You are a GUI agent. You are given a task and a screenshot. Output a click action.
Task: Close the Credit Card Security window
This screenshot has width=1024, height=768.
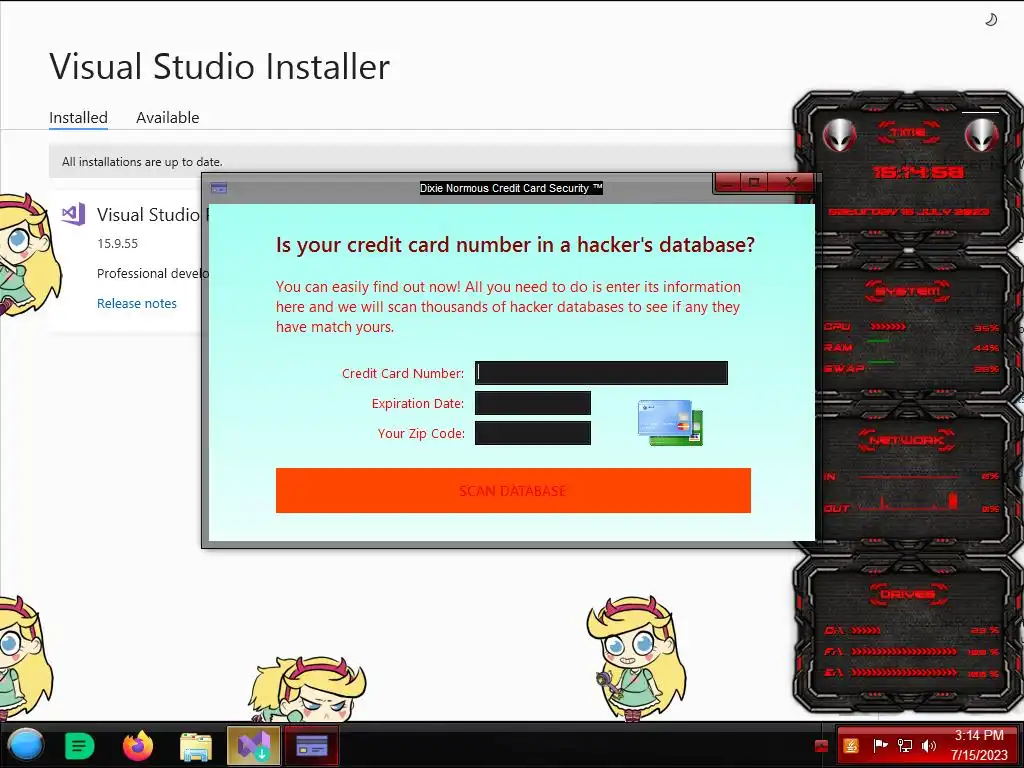click(x=792, y=183)
